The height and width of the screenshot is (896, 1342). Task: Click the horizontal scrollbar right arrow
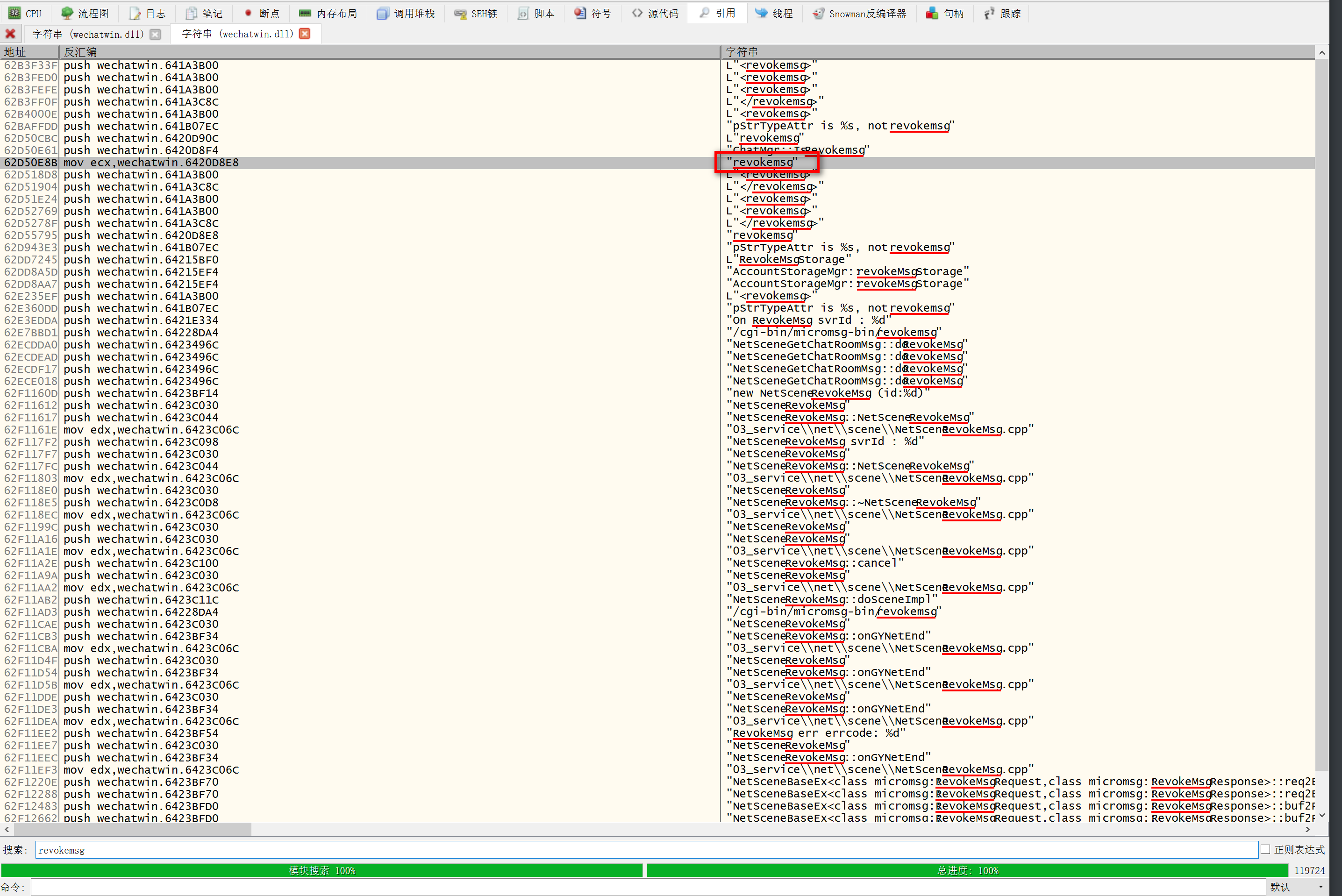tap(1308, 829)
